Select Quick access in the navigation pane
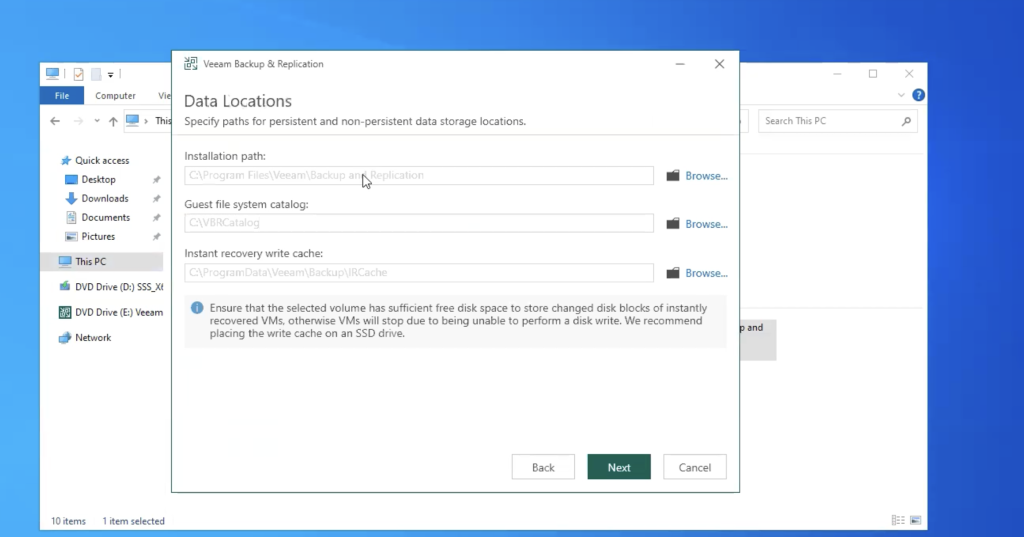 pos(95,160)
